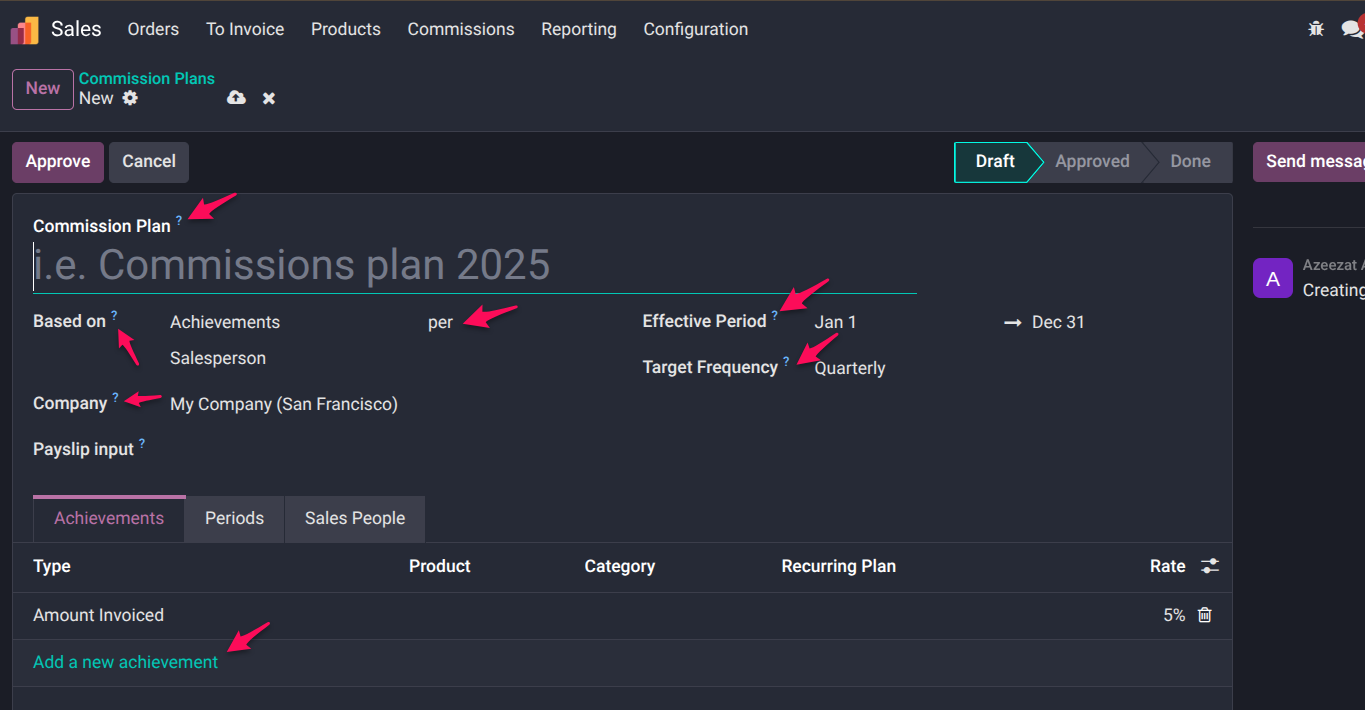Click the gear actions icon beside New
This screenshot has height=710, width=1365.
click(x=130, y=98)
